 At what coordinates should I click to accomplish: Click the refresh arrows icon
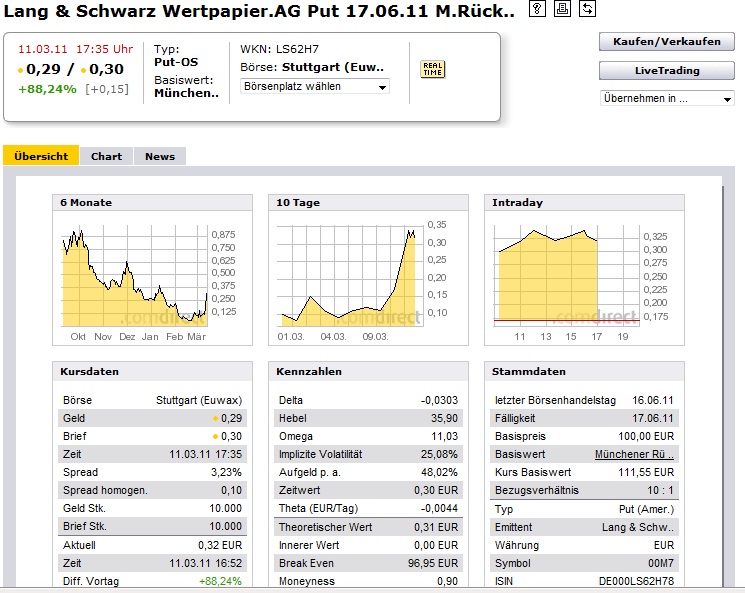[x=587, y=9]
